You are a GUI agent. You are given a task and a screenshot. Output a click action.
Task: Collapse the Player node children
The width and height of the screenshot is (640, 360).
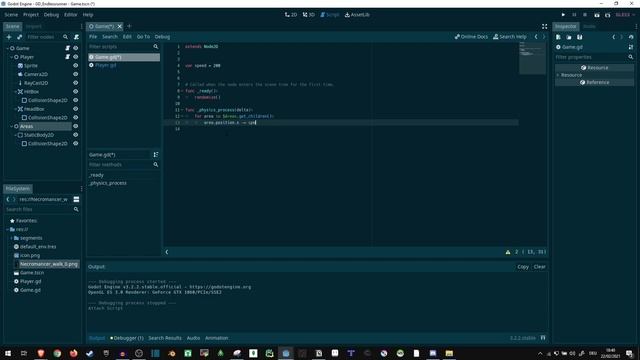[x=11, y=57]
